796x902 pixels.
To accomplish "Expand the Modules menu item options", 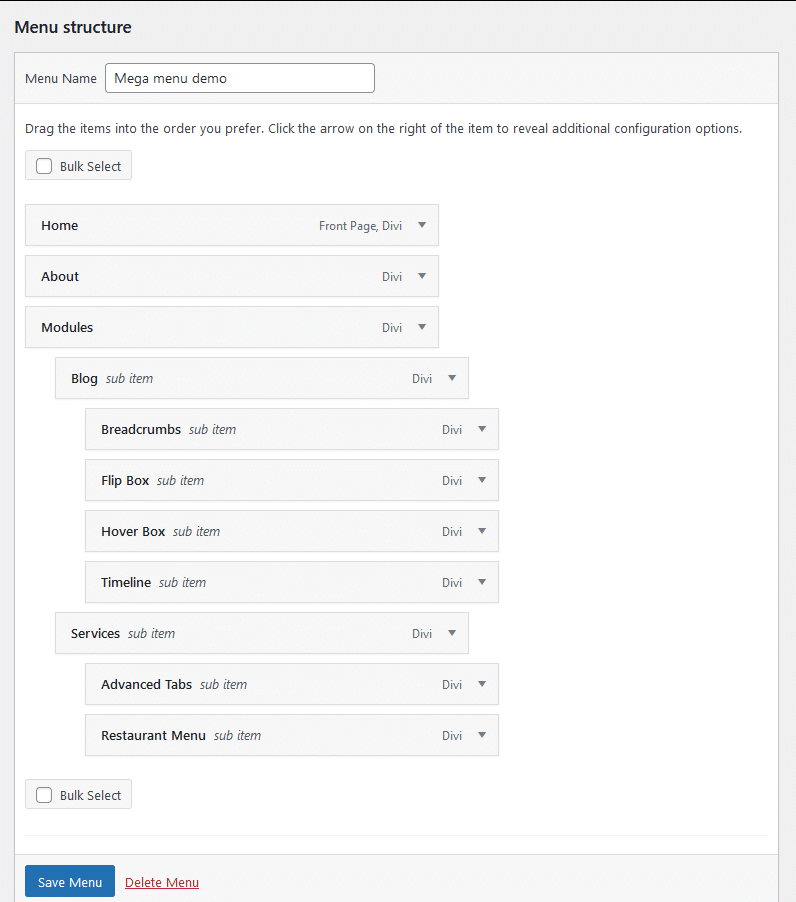I will [x=423, y=327].
